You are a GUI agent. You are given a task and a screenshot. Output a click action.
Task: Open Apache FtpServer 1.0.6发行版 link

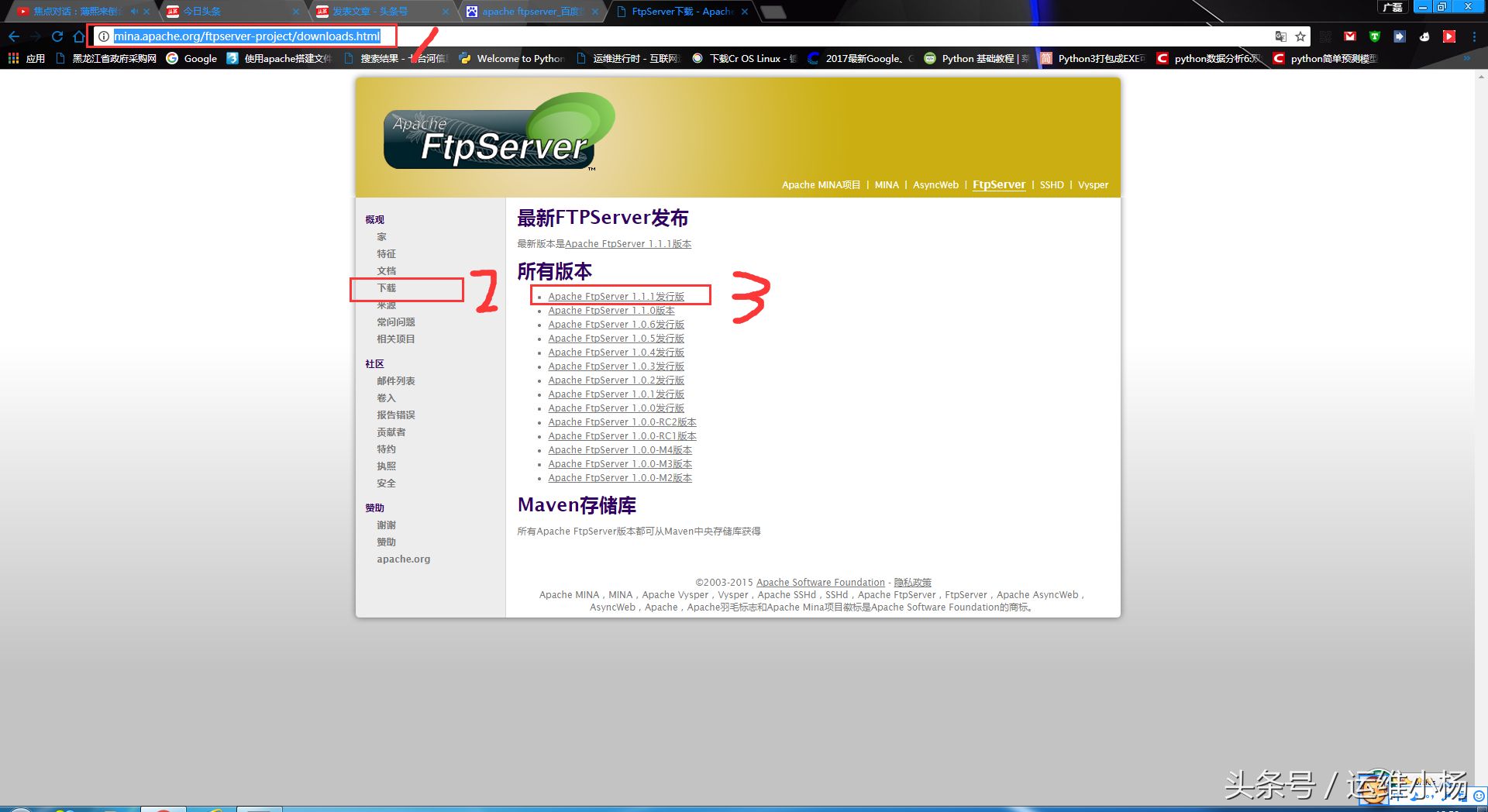click(616, 325)
